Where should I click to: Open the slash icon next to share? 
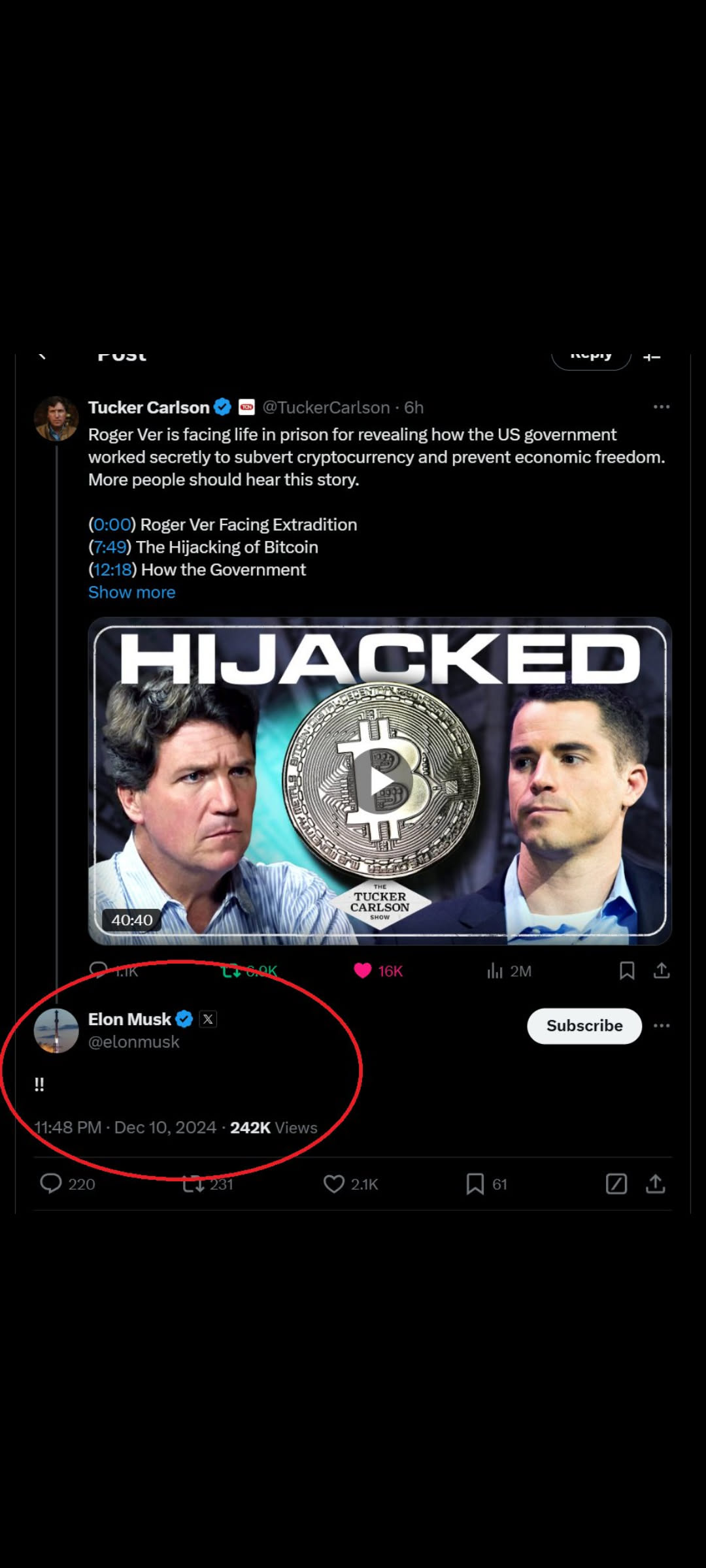(x=616, y=1184)
